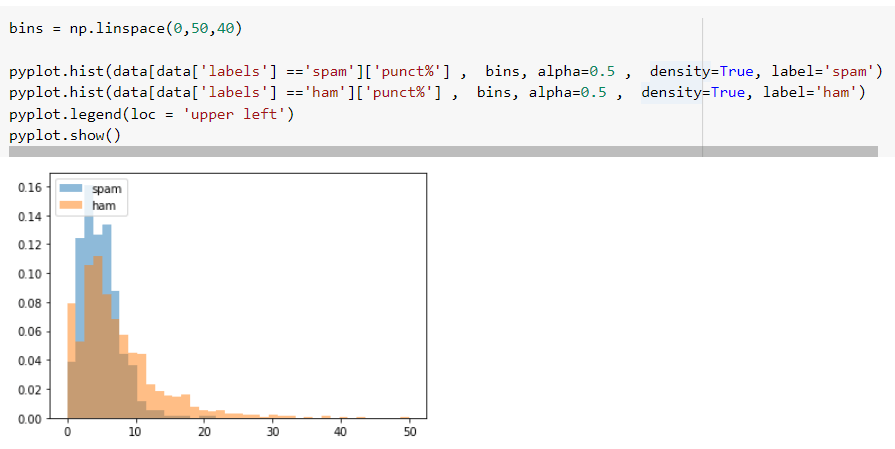Click the x-axis tick label 50

[x=409, y=432]
